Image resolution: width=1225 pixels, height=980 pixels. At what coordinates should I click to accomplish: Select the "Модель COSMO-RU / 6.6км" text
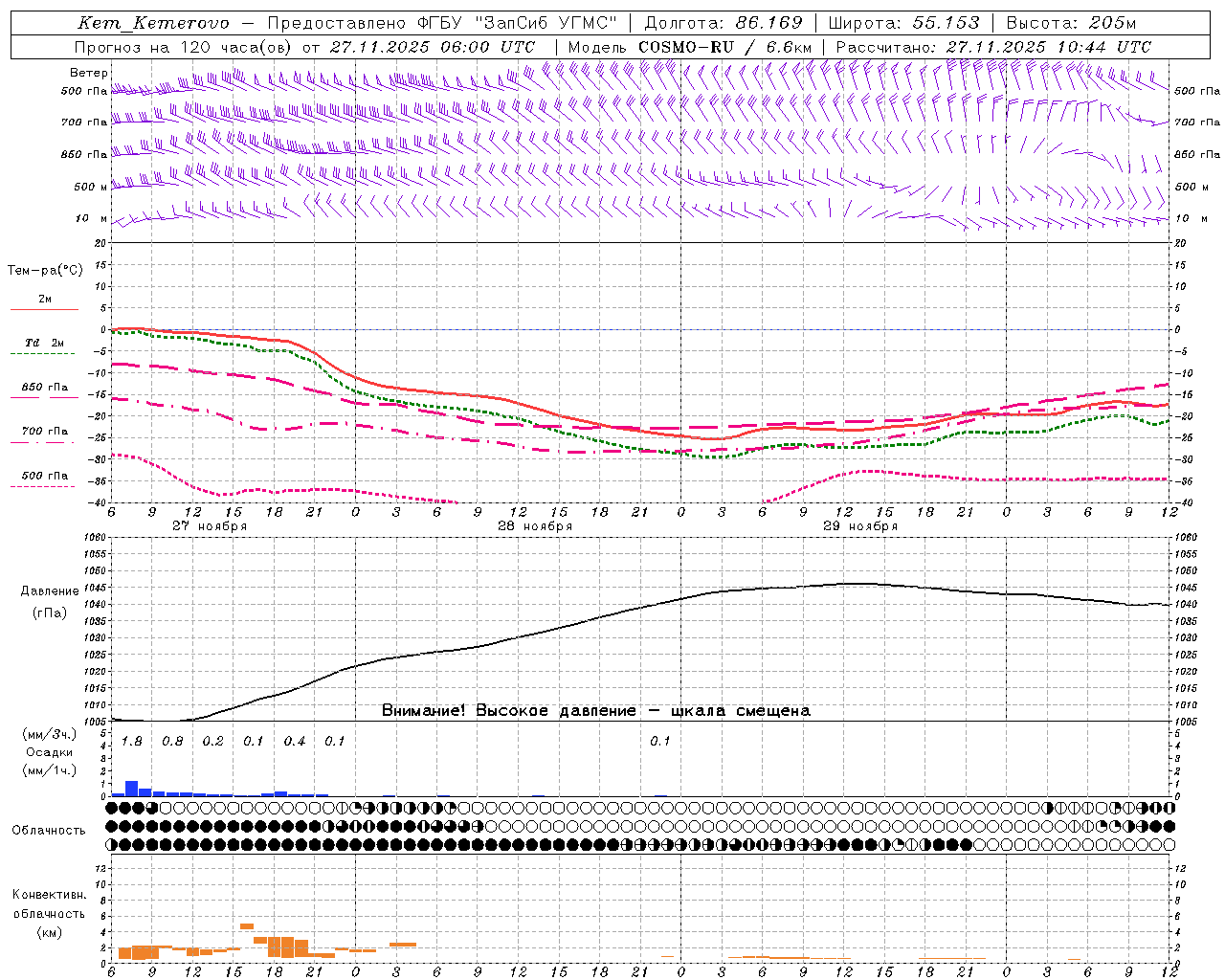(690, 47)
